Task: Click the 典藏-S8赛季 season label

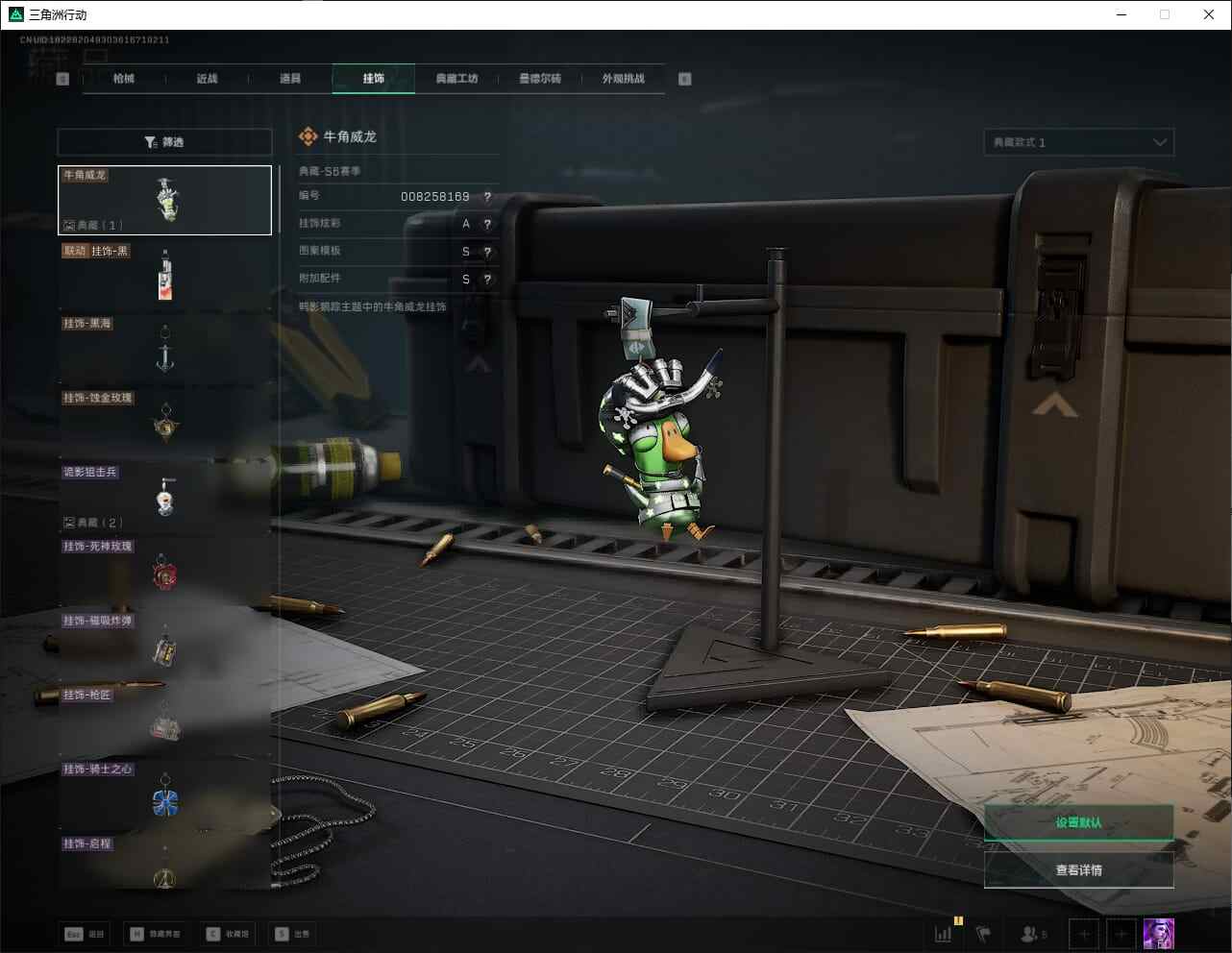Action: [x=330, y=171]
